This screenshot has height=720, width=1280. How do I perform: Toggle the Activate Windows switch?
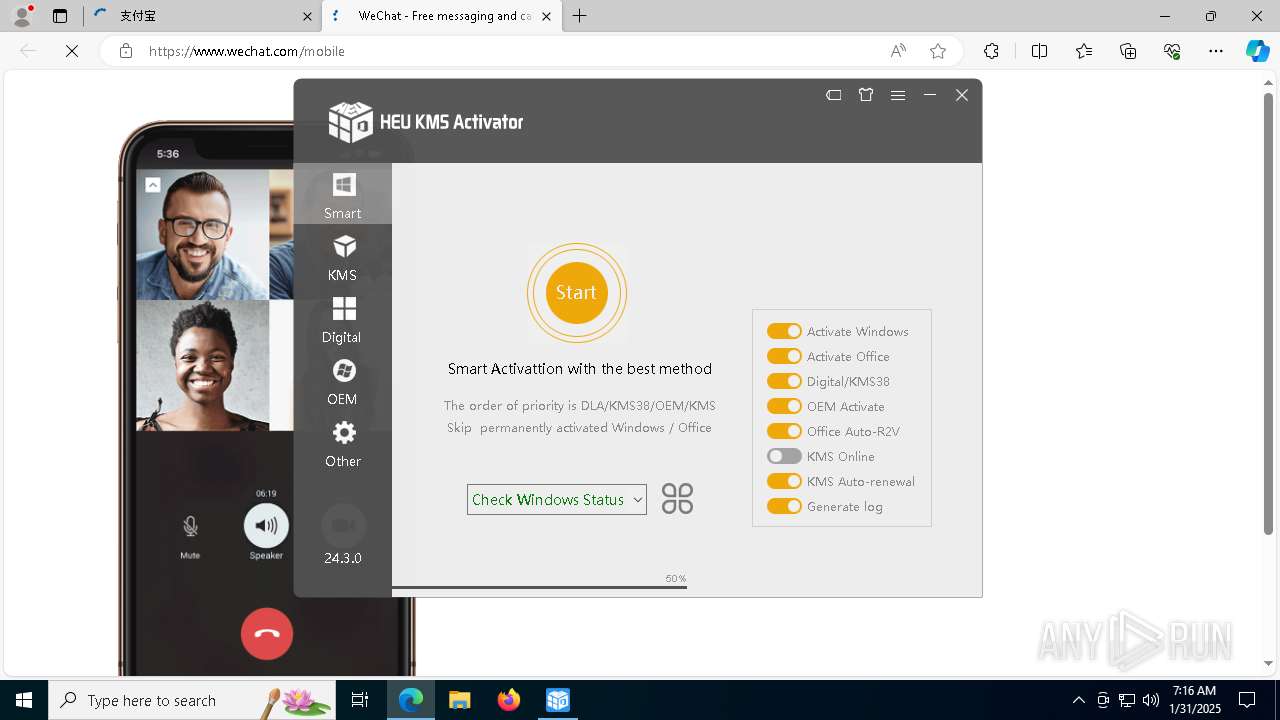[x=784, y=331]
